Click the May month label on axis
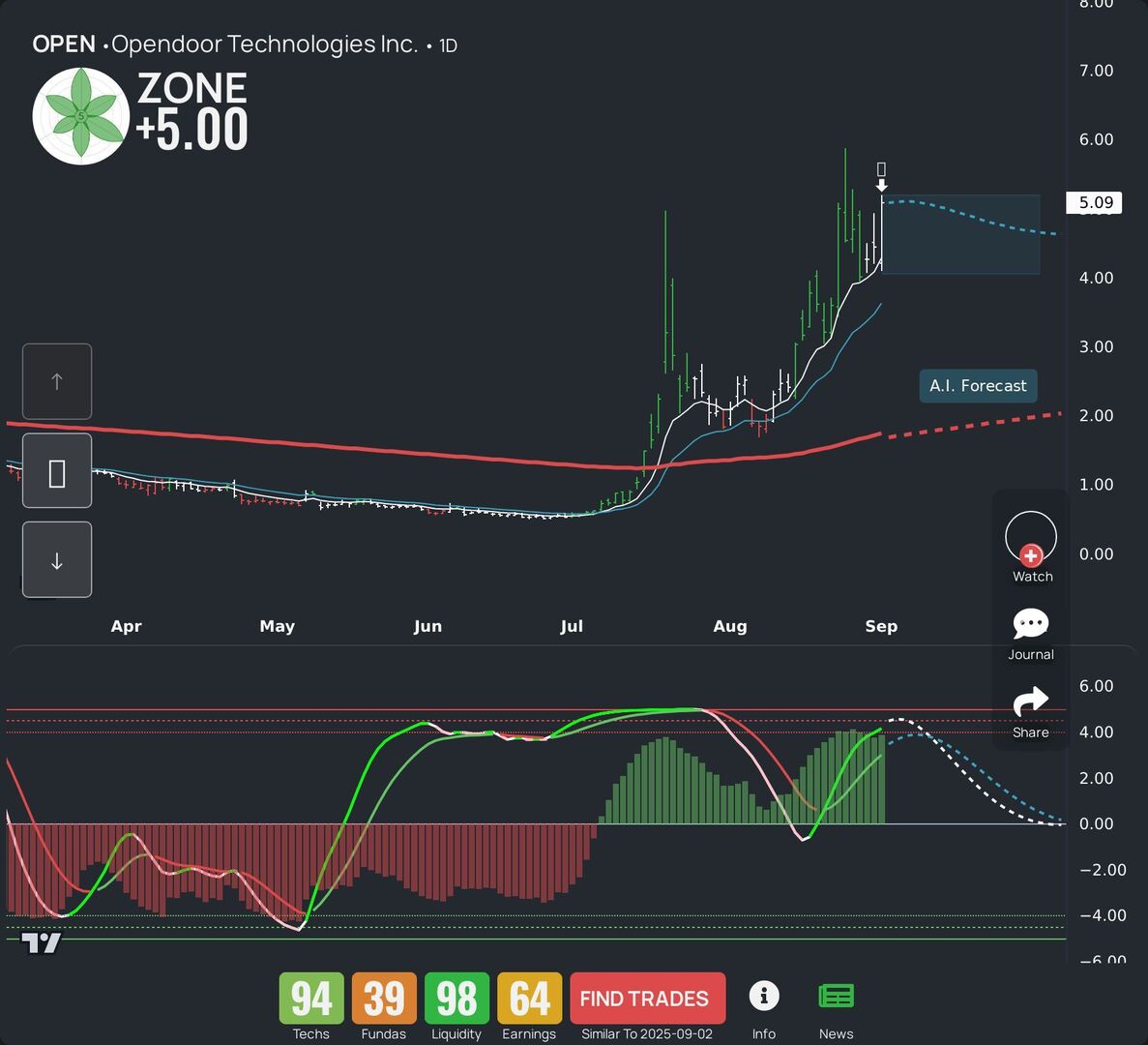This screenshot has height=1045, width=1148. coord(277,626)
